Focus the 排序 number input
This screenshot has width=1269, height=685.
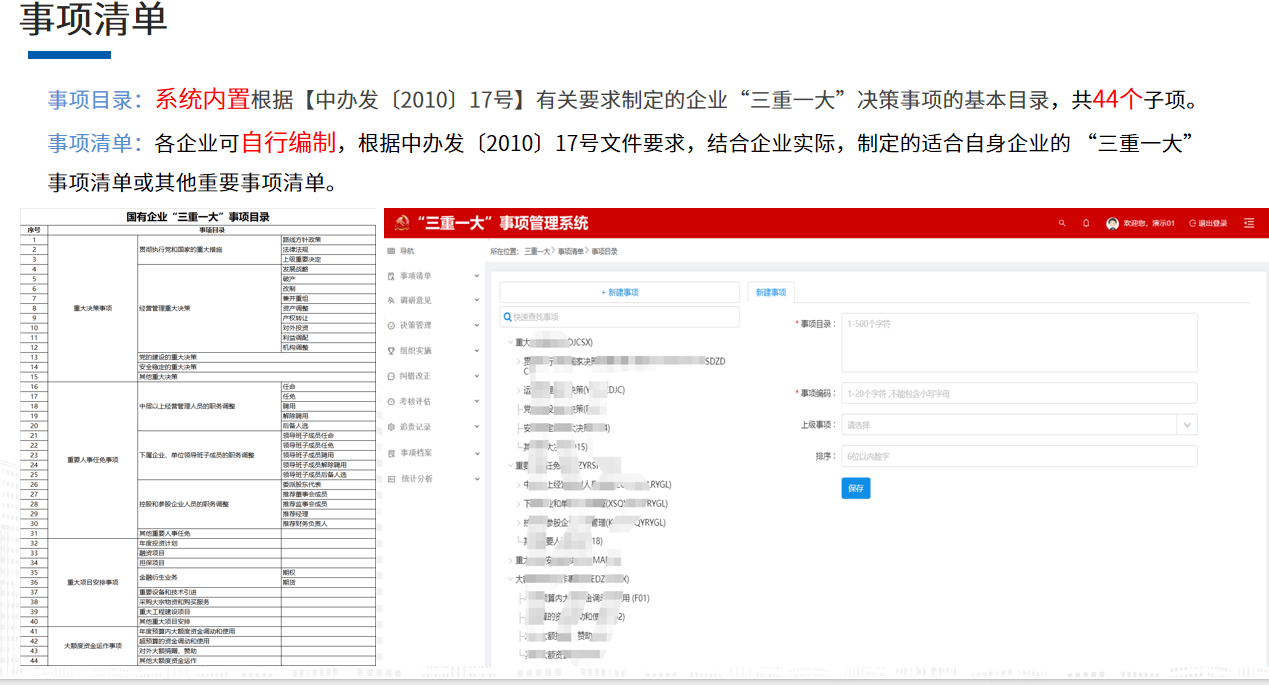[x=1019, y=456]
